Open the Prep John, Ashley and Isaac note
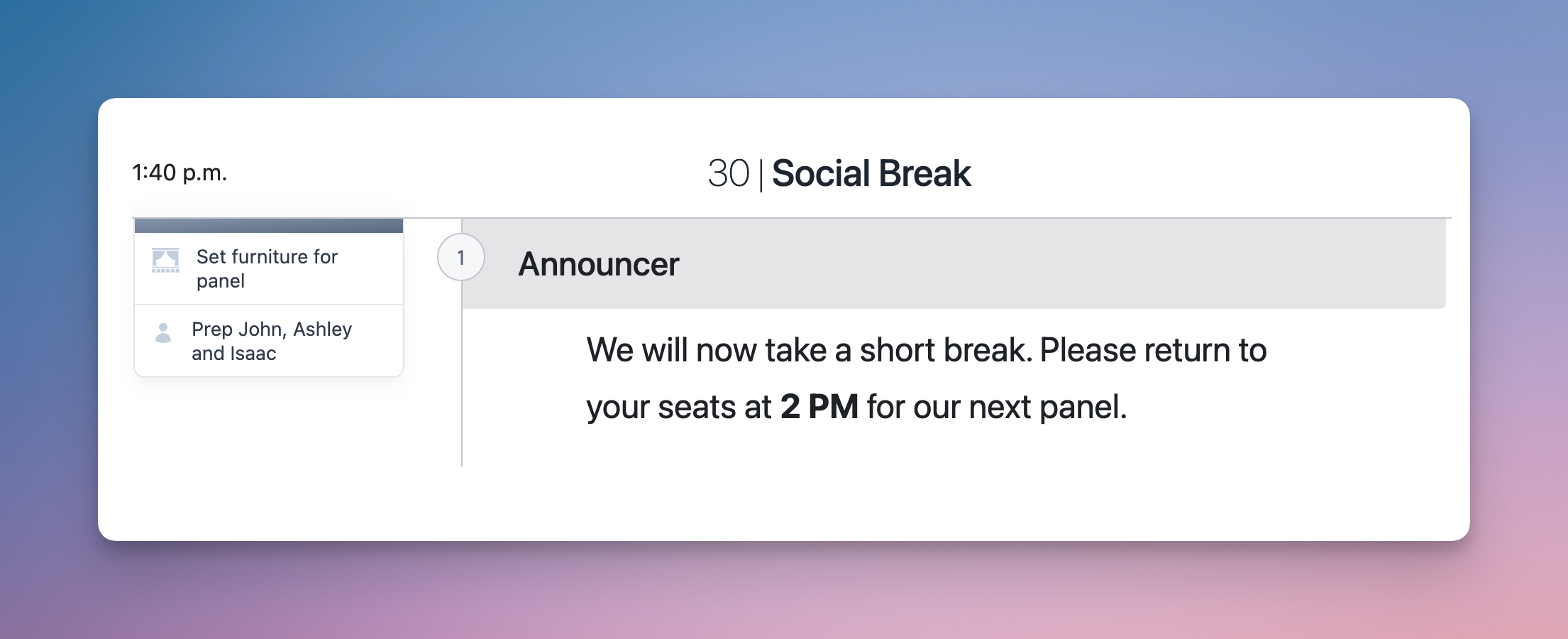The image size is (1568, 639). (x=271, y=341)
